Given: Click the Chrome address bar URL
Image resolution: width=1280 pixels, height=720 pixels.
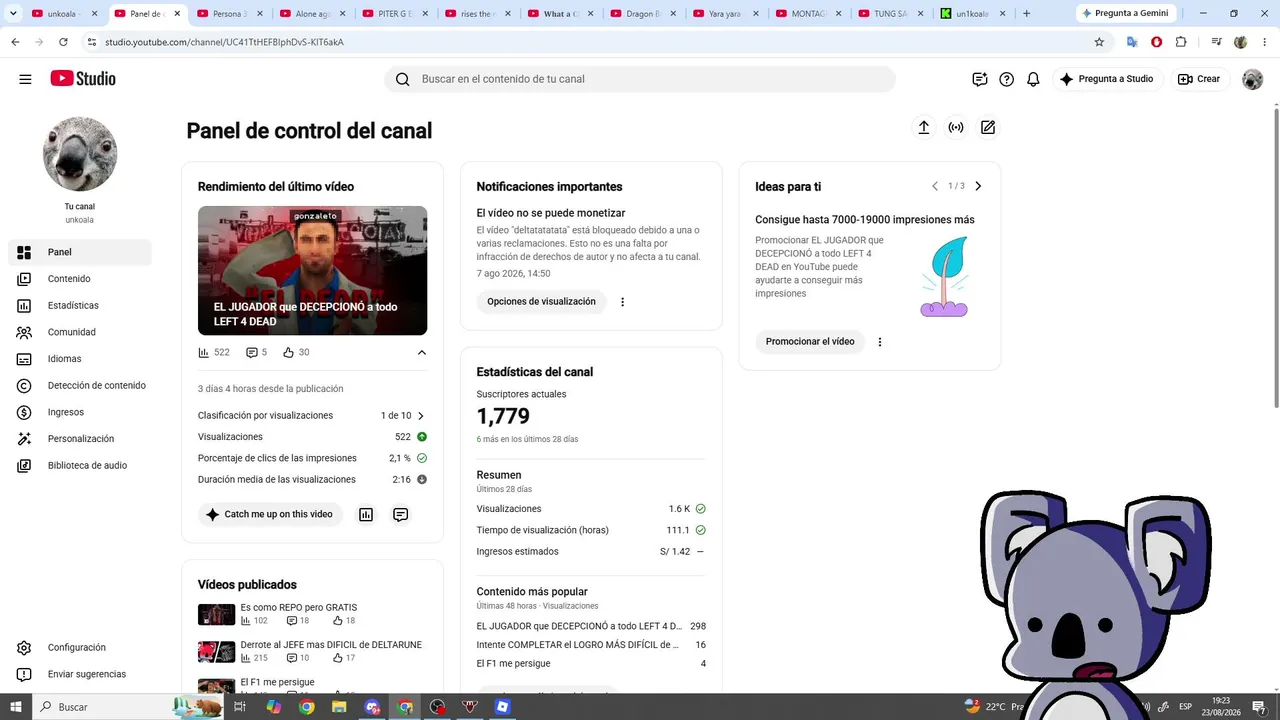Looking at the screenshot, I should pyautogui.click(x=224, y=42).
